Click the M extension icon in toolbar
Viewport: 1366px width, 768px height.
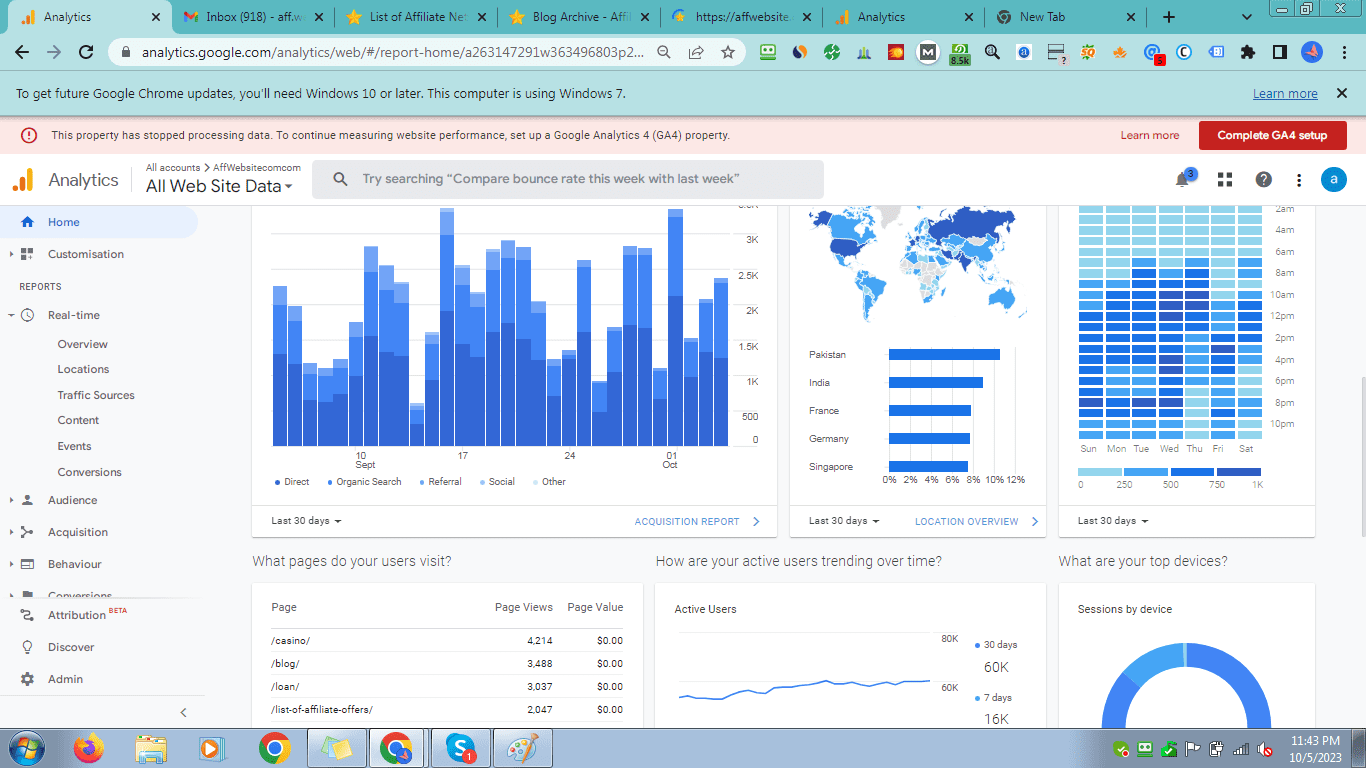tap(928, 52)
